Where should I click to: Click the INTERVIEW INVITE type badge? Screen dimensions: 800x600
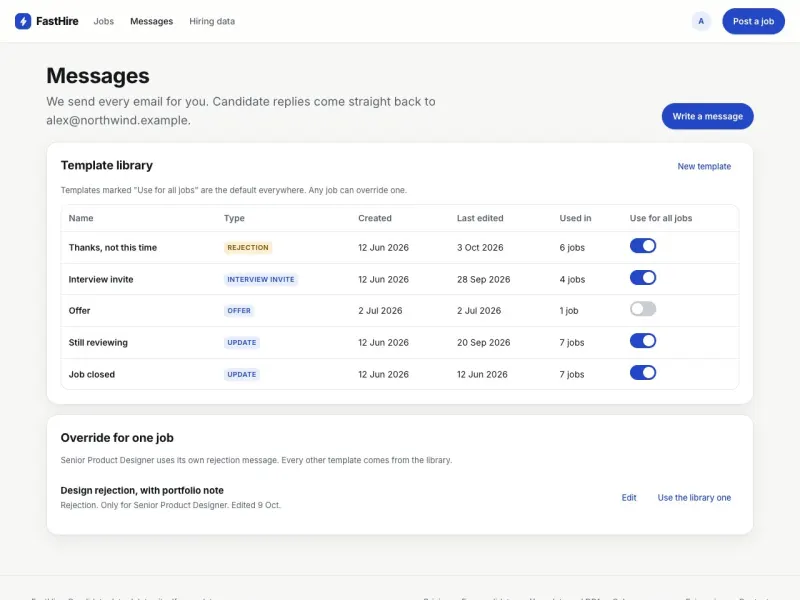pyautogui.click(x=261, y=280)
